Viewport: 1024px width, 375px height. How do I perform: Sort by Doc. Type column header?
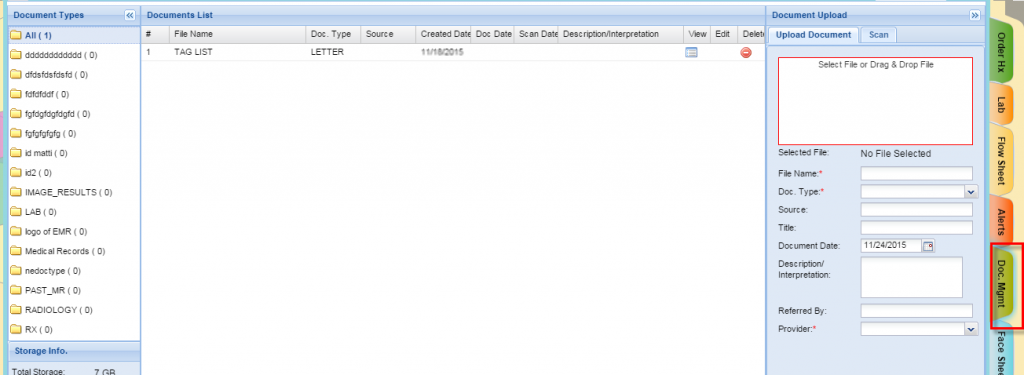(x=333, y=34)
